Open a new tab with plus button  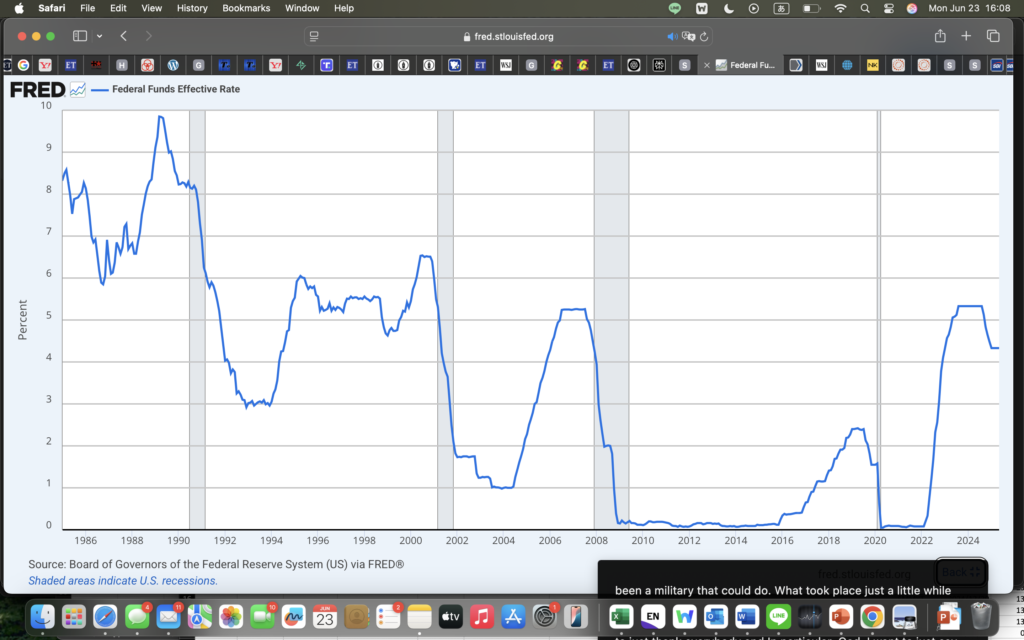click(x=966, y=36)
